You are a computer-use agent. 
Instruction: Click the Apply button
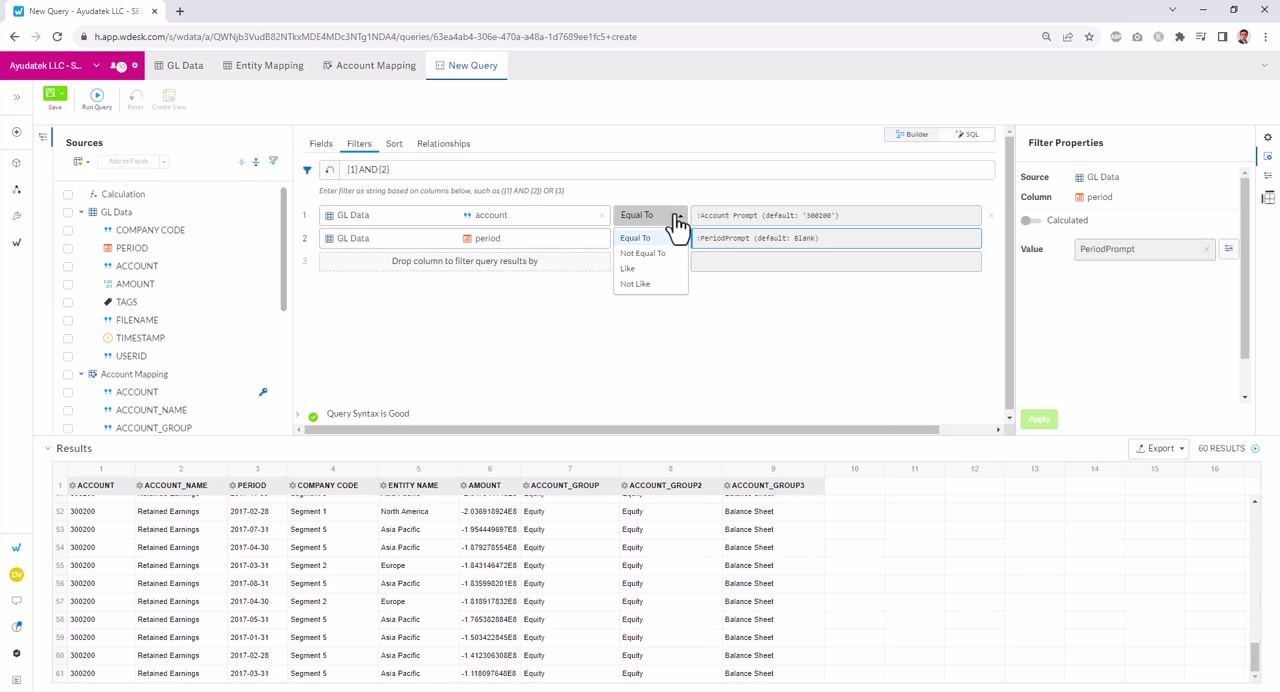pyautogui.click(x=1039, y=419)
